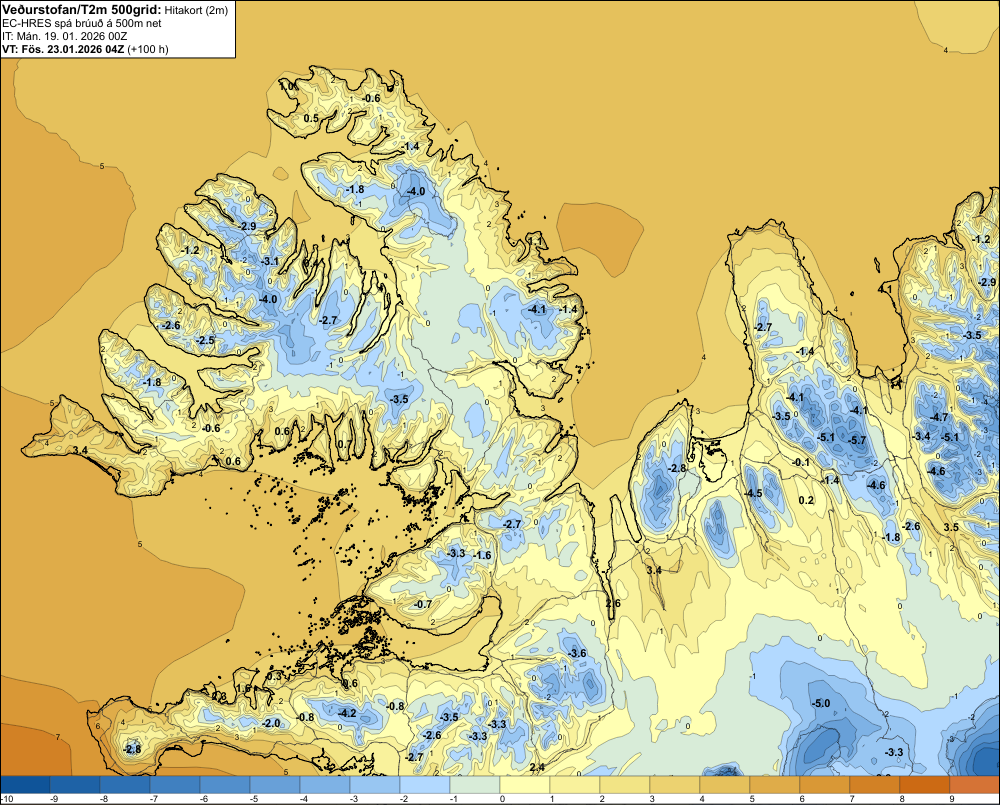The width and height of the screenshot is (1000, 805).
Task: Click the '0.7' temperature value
Action: pos(344,445)
